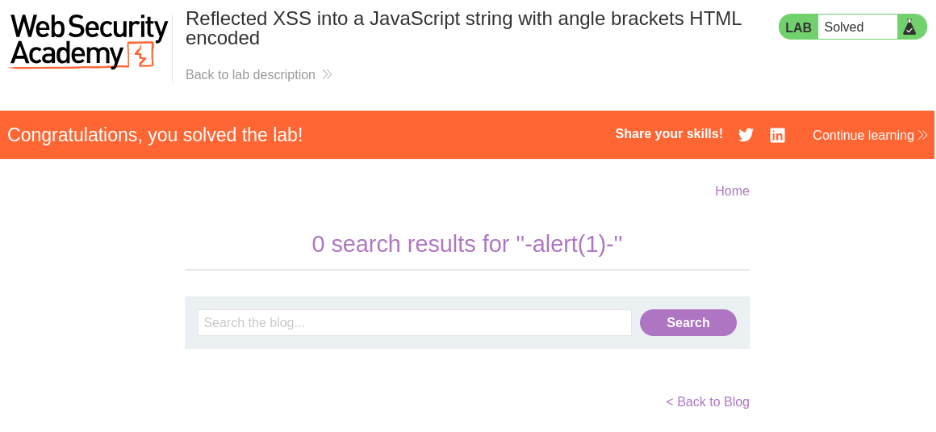This screenshot has width=936, height=432.
Task: Click the lab flask icon
Action: [909, 27]
